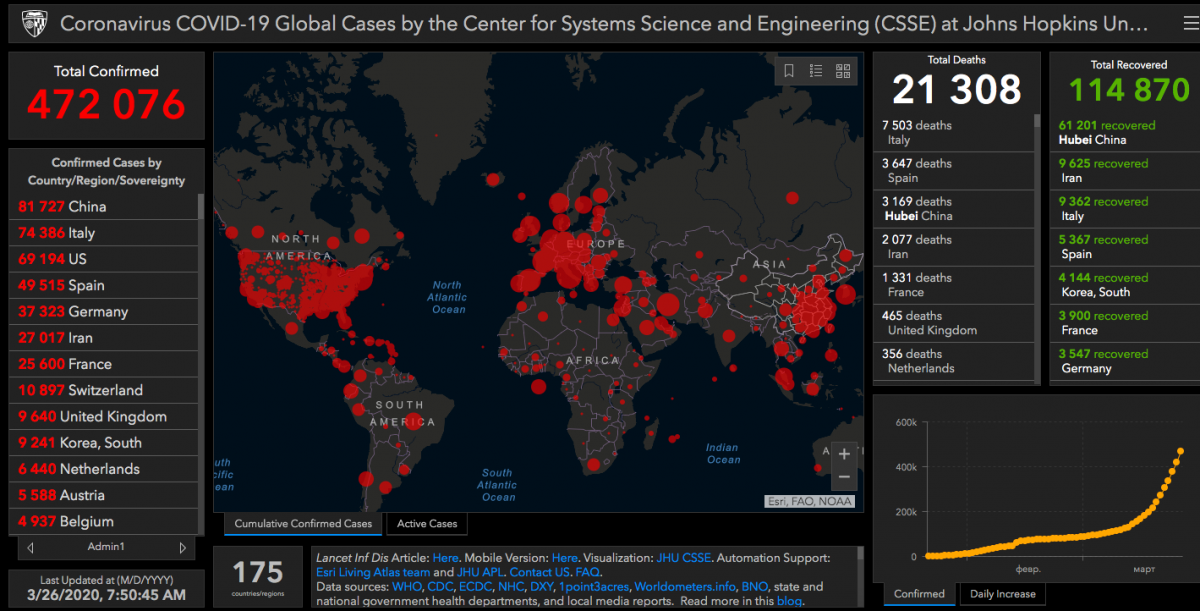Open the map bookmarks icon
1200x611 pixels.
pyautogui.click(x=789, y=71)
